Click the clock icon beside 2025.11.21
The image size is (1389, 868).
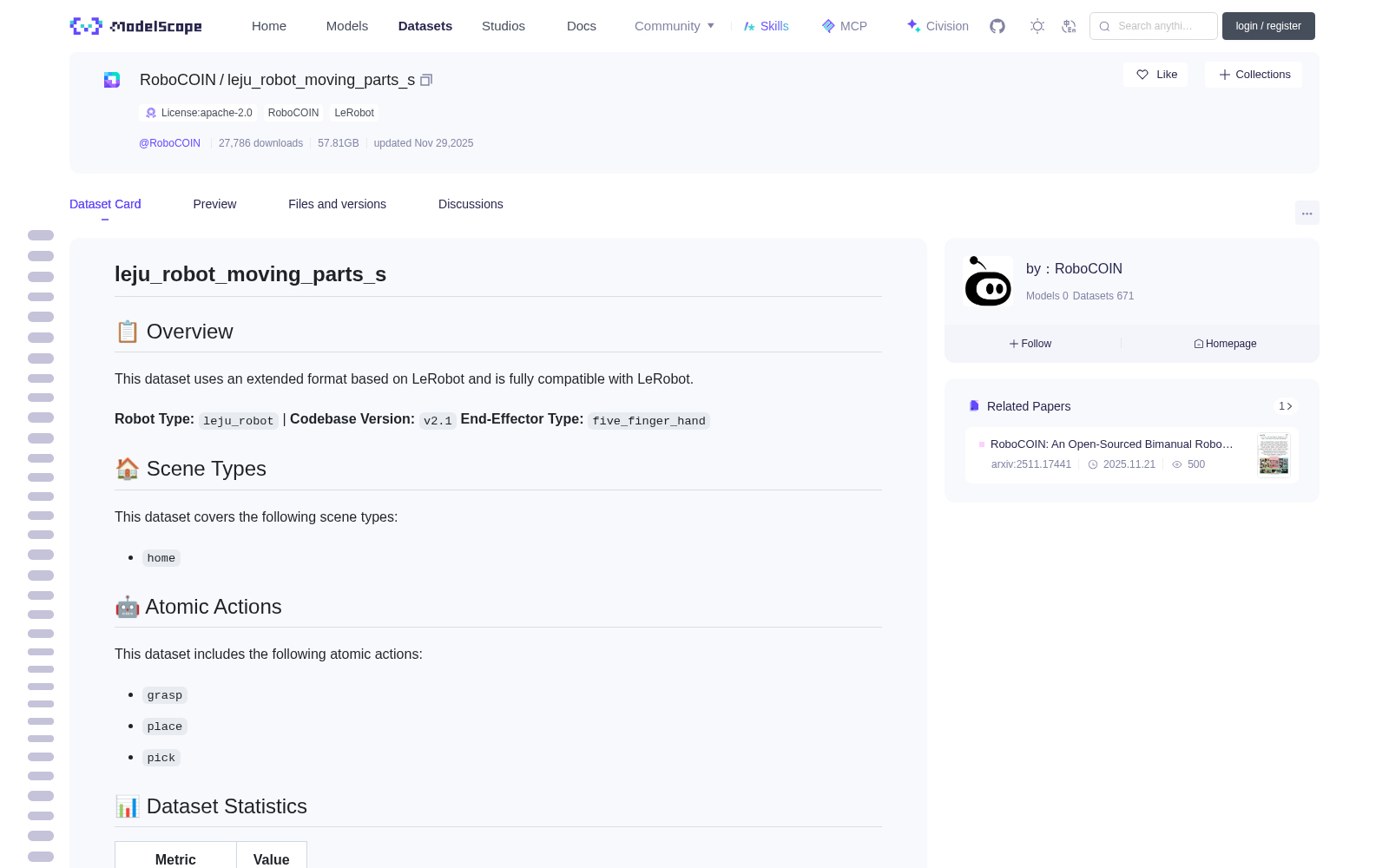point(1093,464)
